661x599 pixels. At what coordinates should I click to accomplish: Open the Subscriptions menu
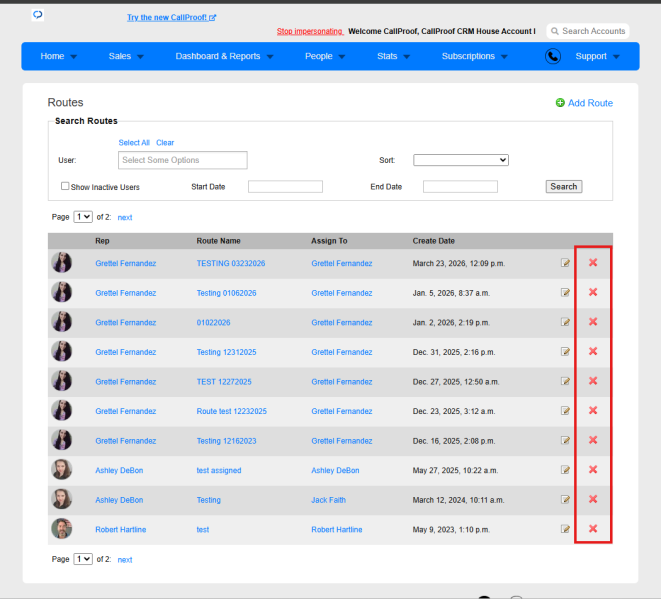click(474, 56)
